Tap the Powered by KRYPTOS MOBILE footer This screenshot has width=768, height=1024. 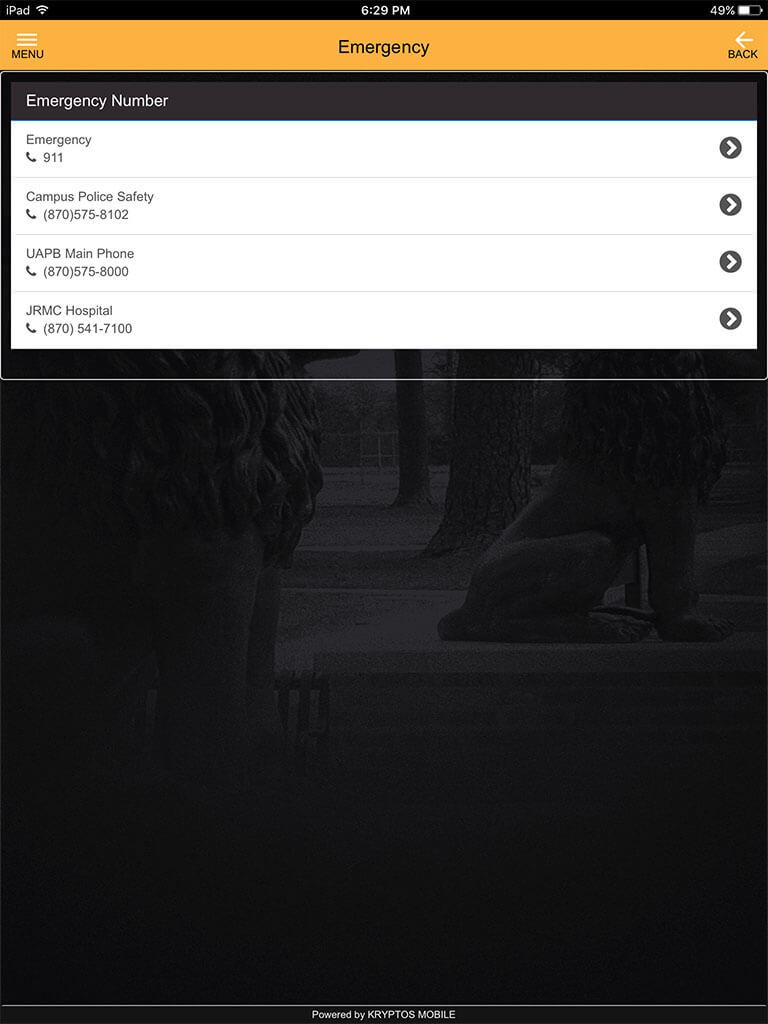(x=383, y=1014)
